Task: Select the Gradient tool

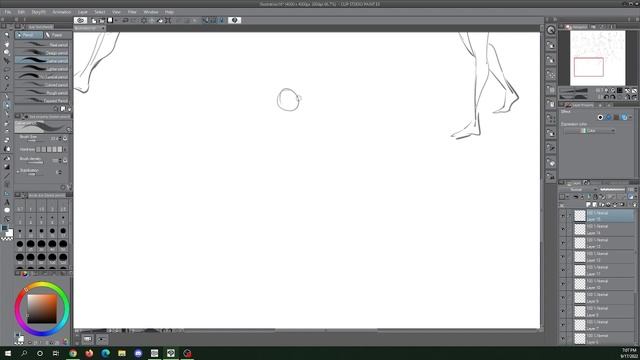Action: coord(7,167)
